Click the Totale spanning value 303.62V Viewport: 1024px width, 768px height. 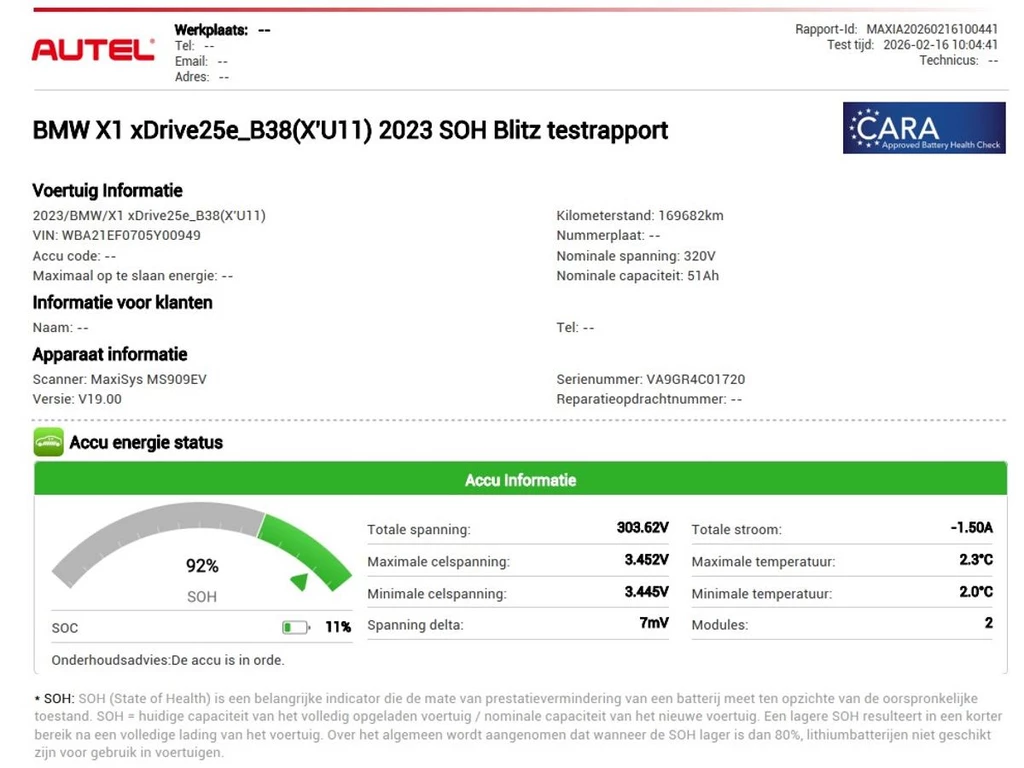(642, 528)
